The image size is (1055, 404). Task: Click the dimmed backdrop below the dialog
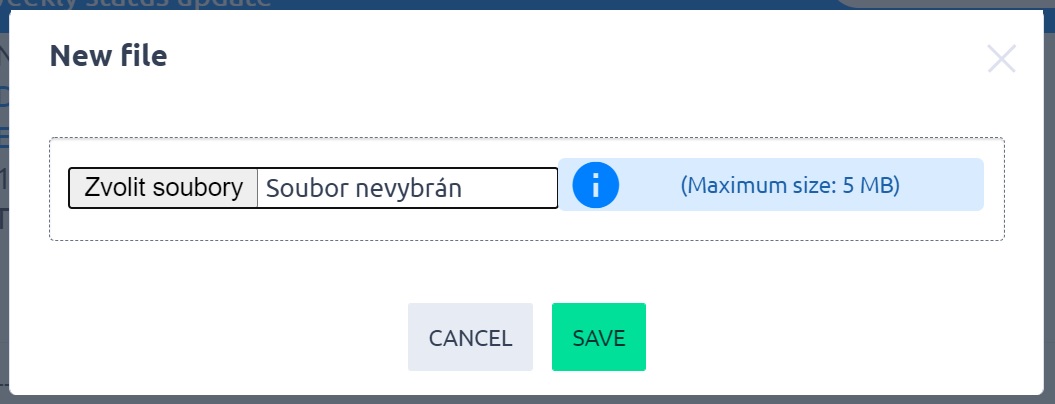500,399
